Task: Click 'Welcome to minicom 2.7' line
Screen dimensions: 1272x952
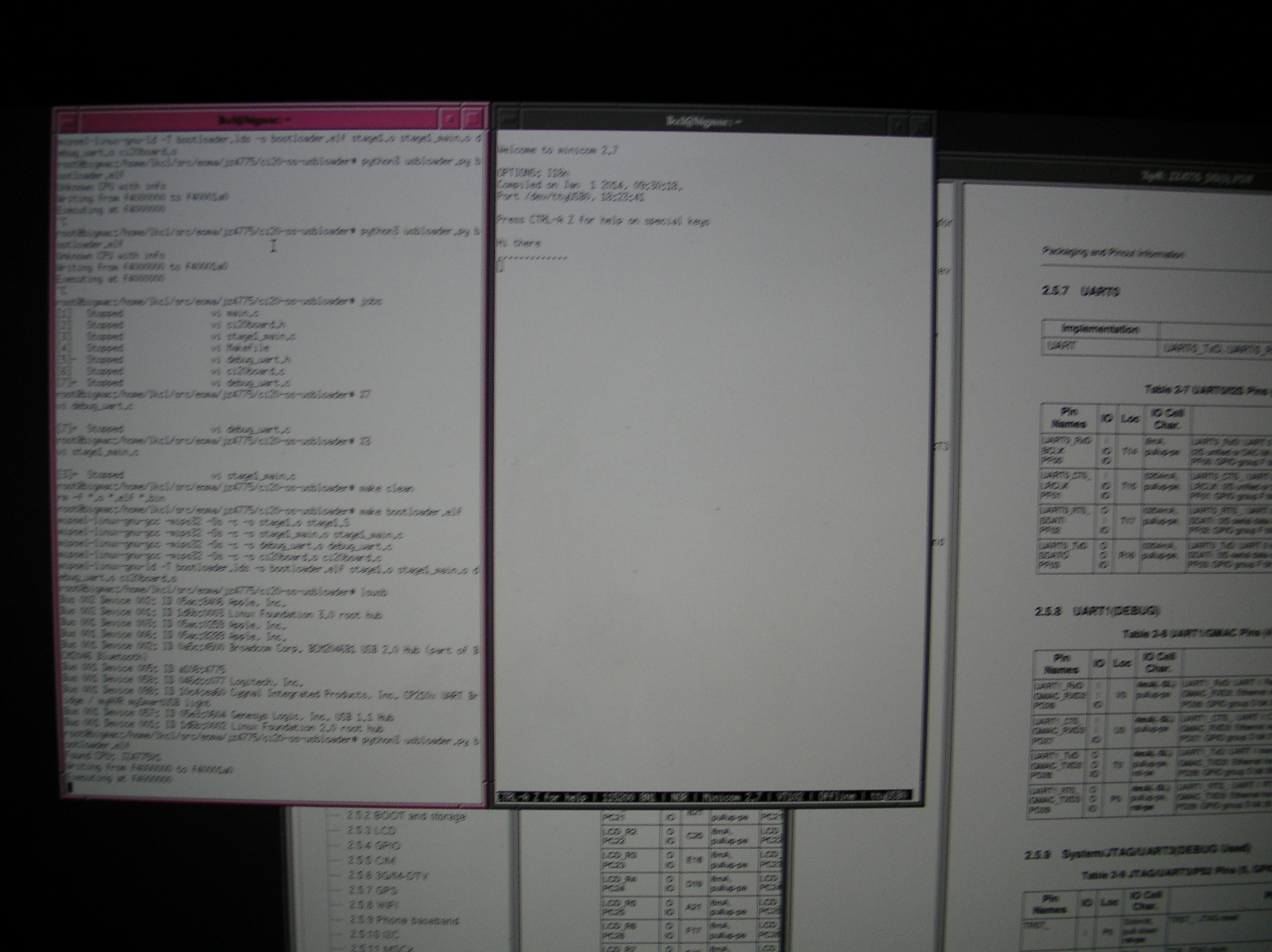Action: [x=556, y=150]
